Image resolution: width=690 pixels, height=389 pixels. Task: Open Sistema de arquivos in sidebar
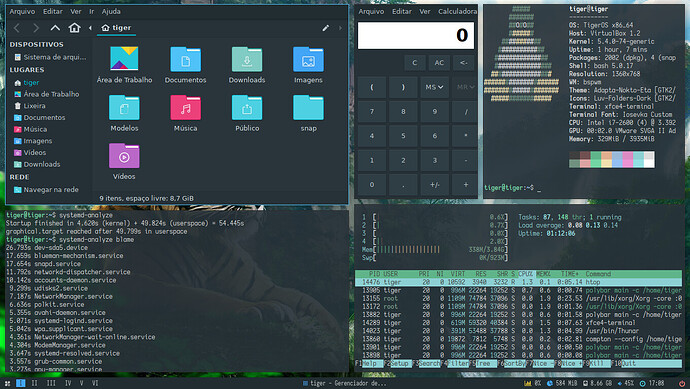pos(50,57)
